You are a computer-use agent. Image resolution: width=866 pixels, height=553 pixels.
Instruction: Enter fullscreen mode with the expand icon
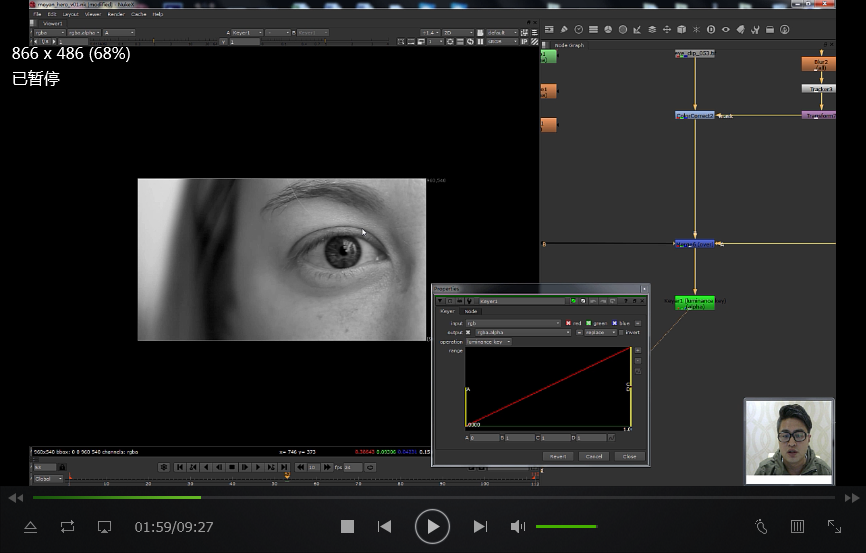[834, 526]
